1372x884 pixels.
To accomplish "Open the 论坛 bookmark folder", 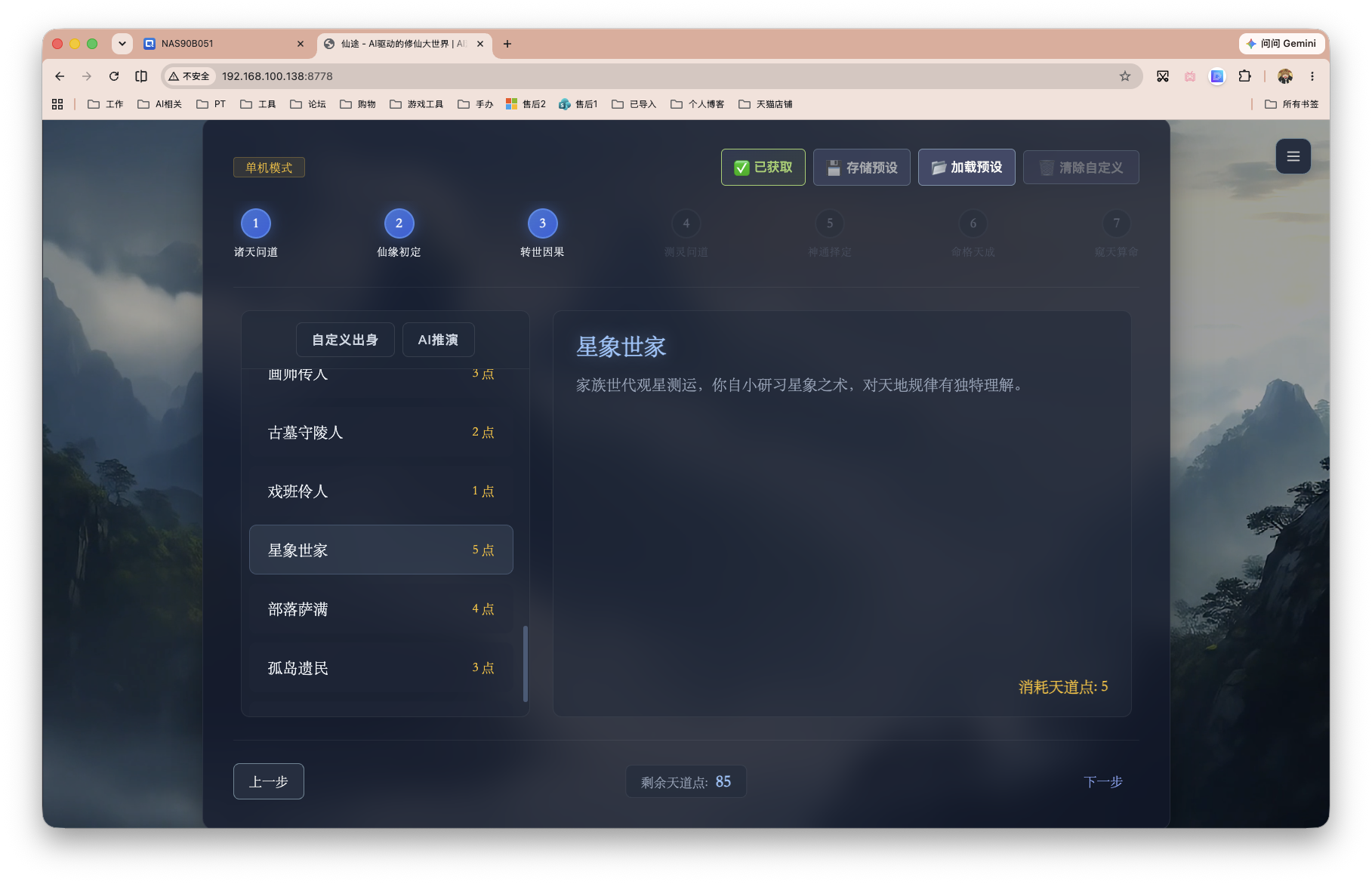I will (x=308, y=104).
